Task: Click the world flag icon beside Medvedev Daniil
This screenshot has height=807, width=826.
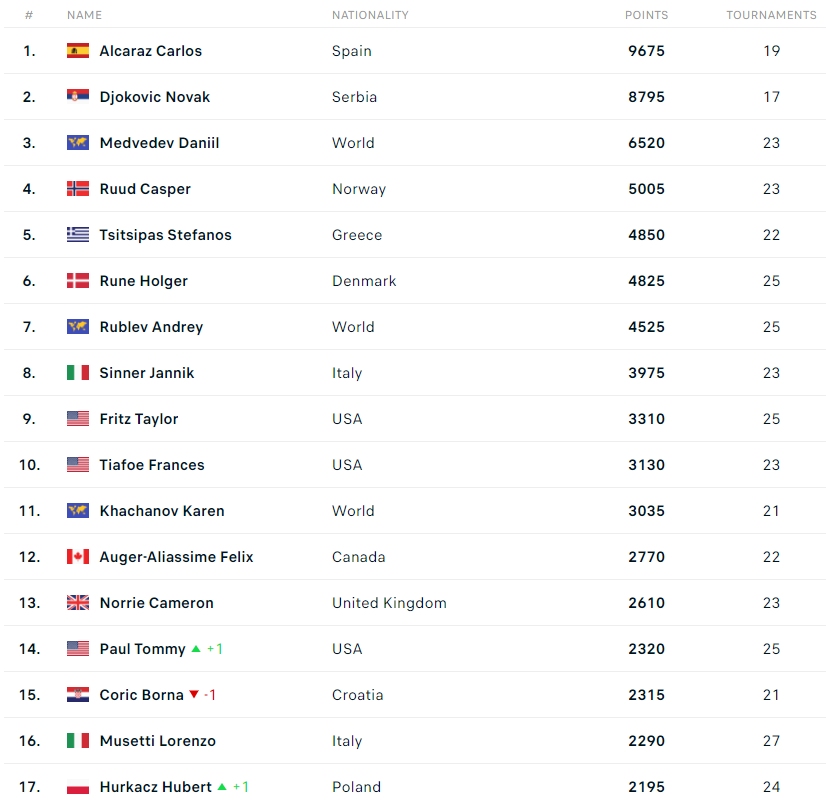Action: pos(78,143)
